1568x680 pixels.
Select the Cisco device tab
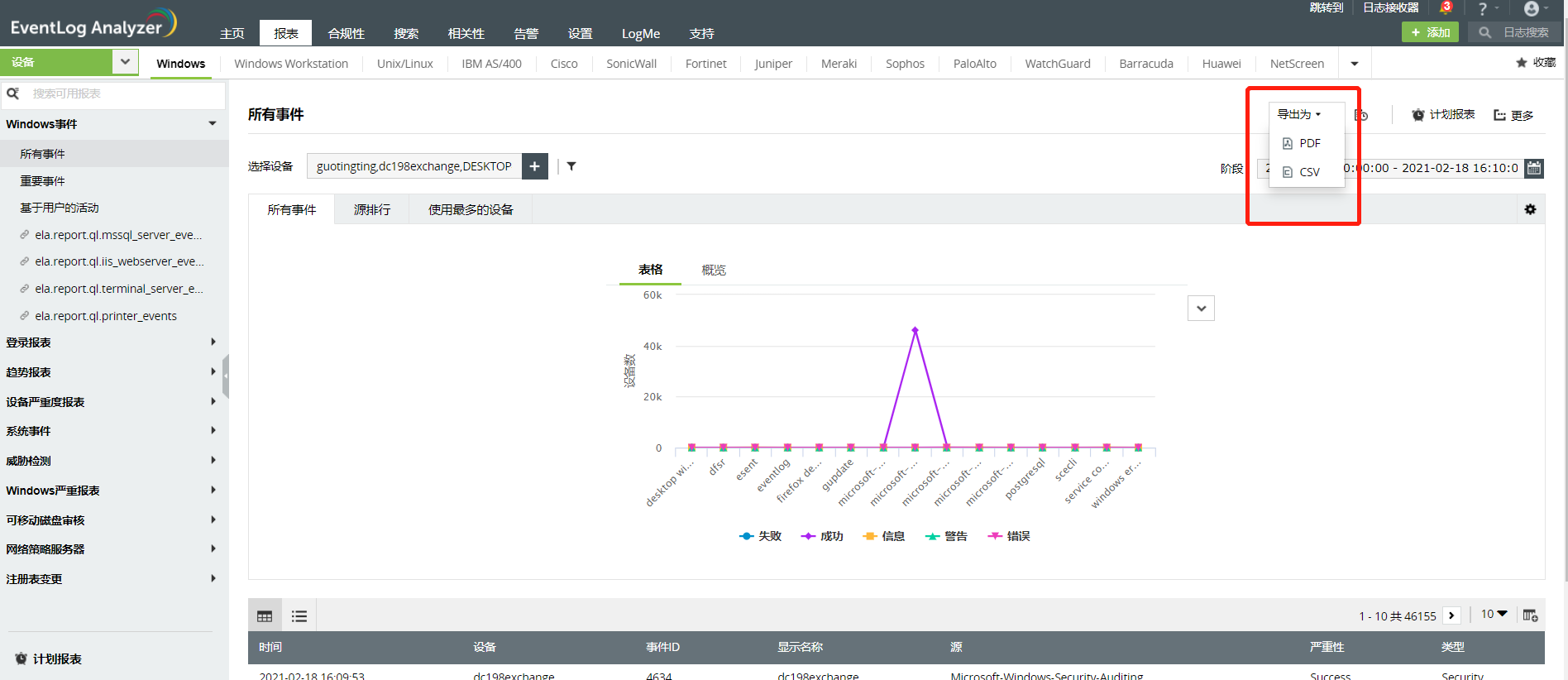coord(564,64)
